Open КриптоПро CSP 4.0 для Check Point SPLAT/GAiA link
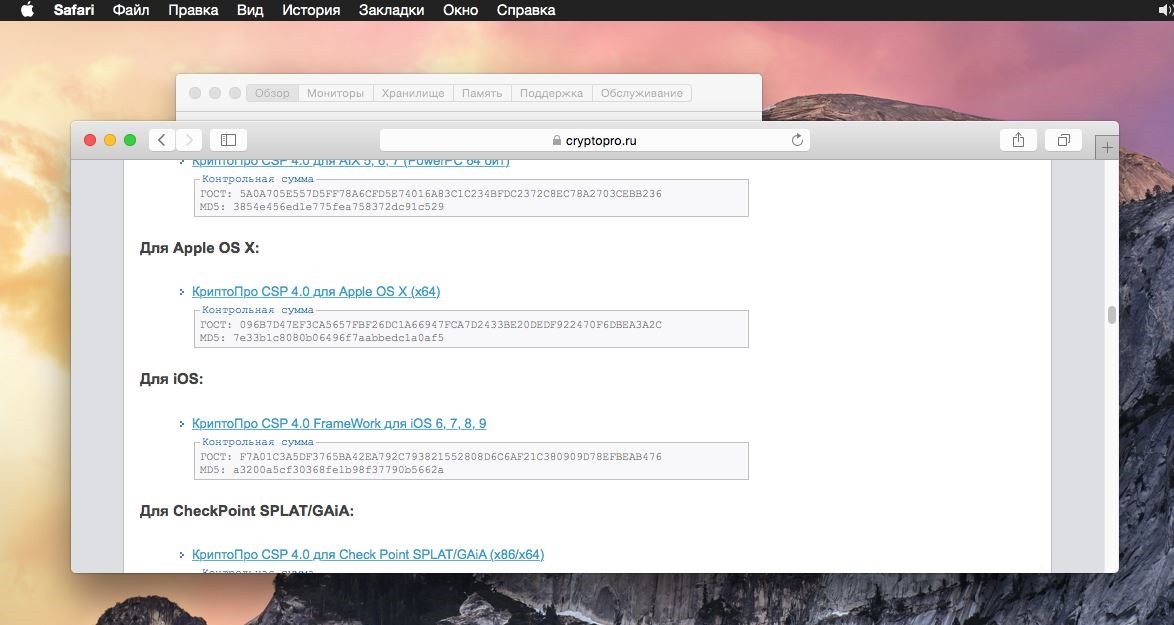This screenshot has height=625, width=1174. pyautogui.click(x=368, y=555)
